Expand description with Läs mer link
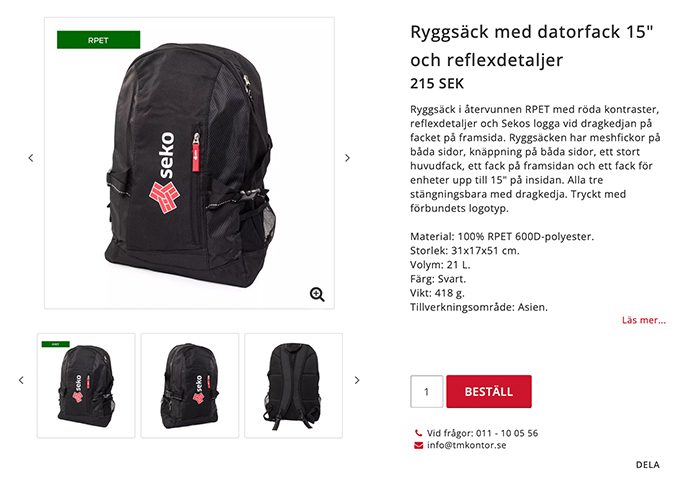This screenshot has width=700, height=500. coord(643,320)
